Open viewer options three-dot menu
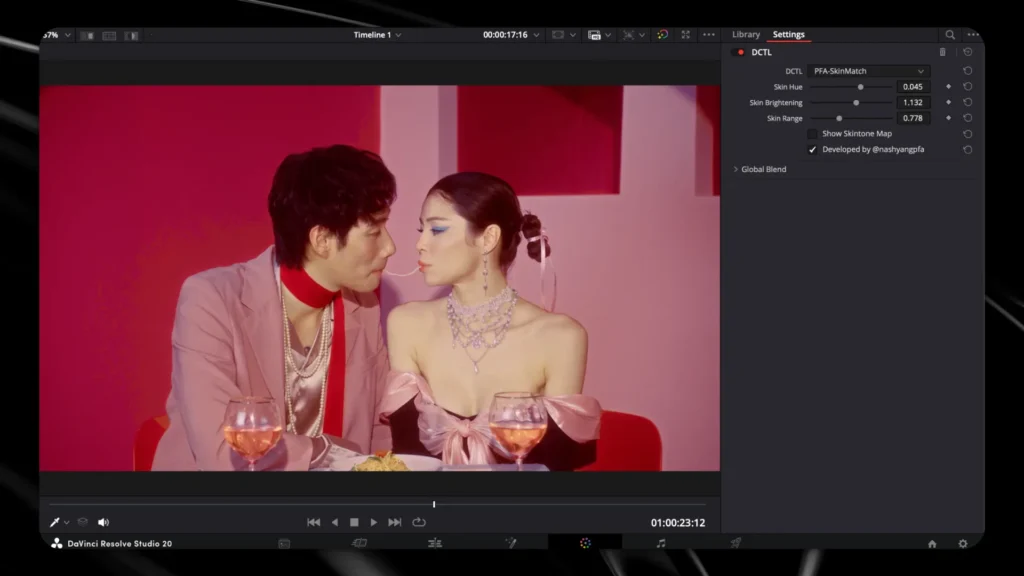1024x576 pixels. coord(709,35)
